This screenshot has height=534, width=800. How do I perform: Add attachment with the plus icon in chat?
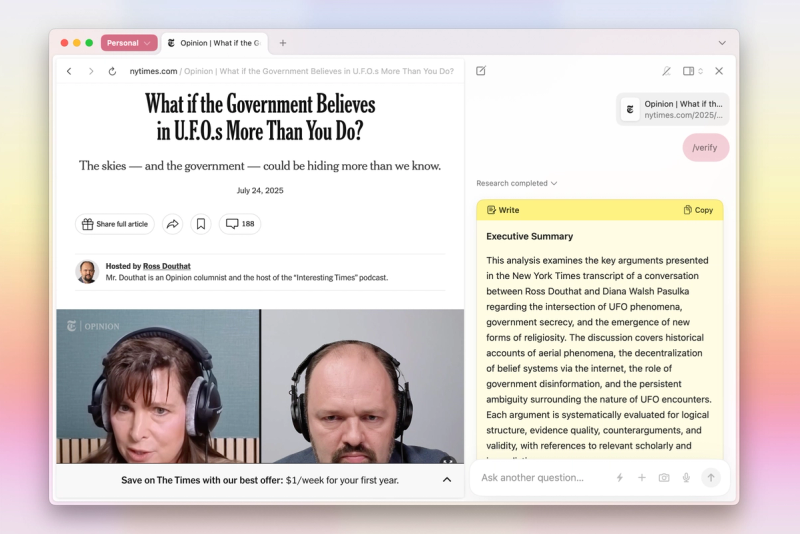(x=642, y=477)
